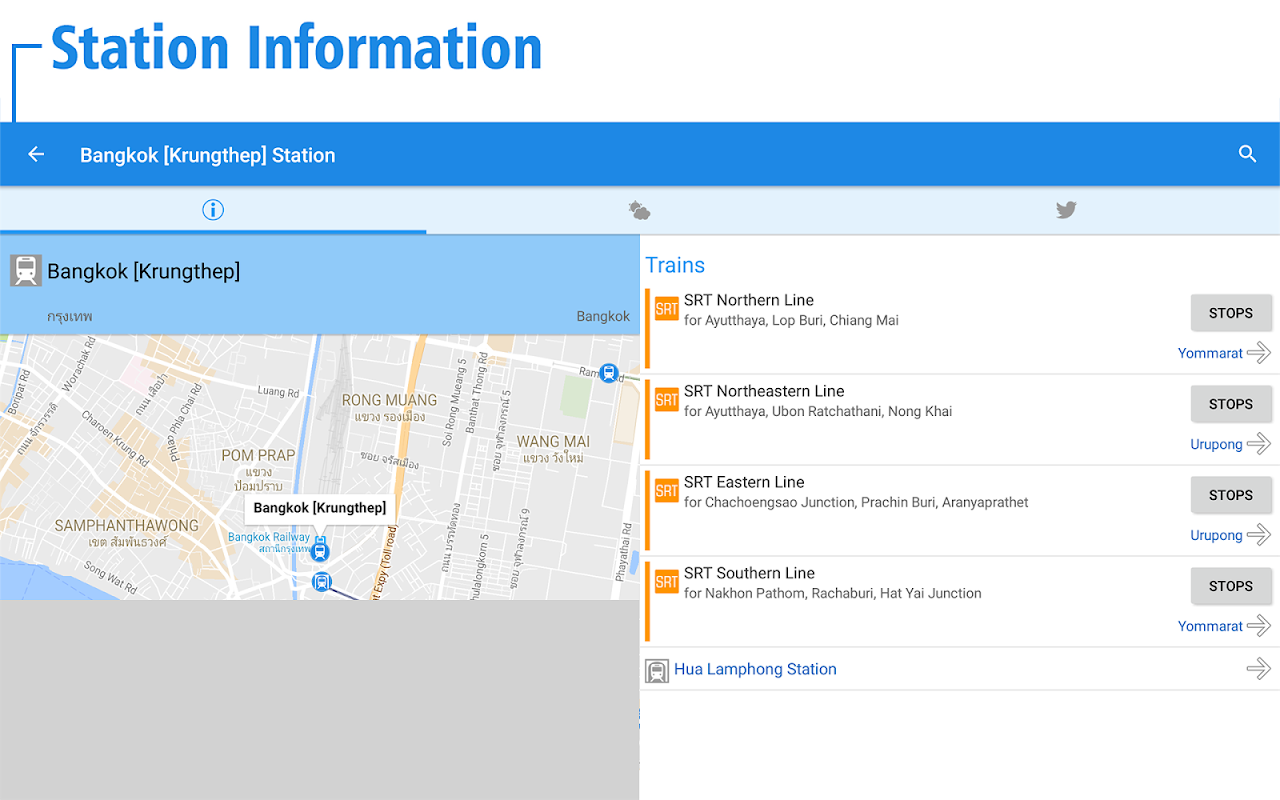Click 'for Nakhon Pathom, Rachaburi, Hat Yai Junction' text
The image size is (1280, 800).
coord(833,594)
